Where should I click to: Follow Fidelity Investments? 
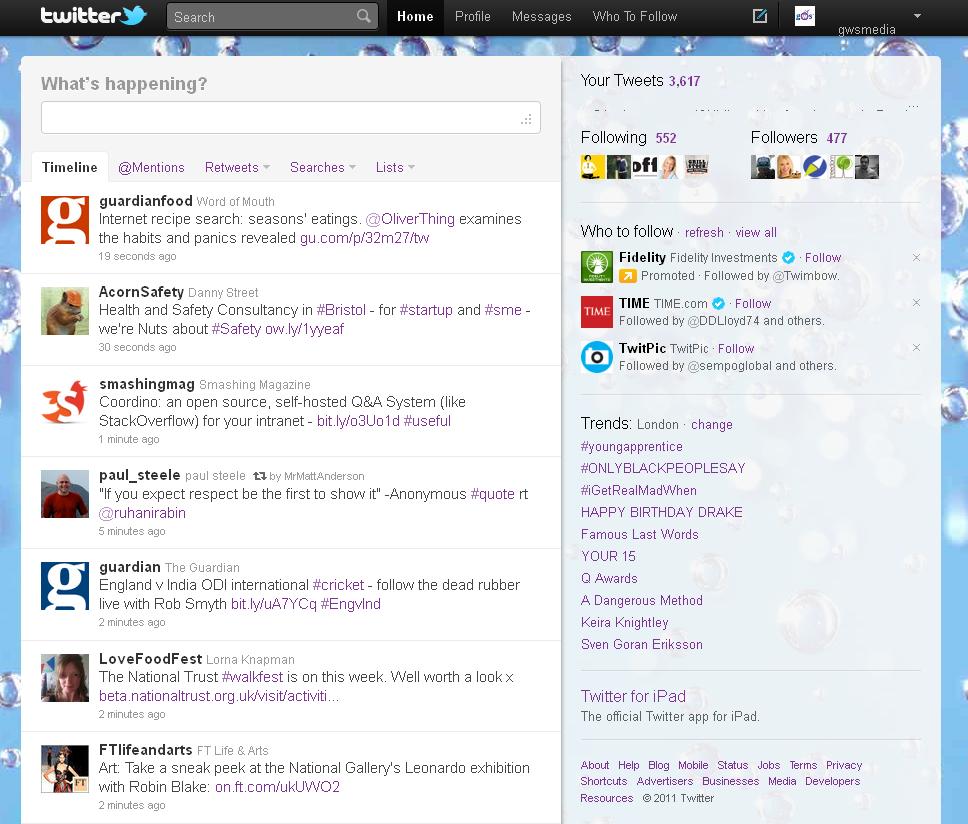[x=823, y=257]
